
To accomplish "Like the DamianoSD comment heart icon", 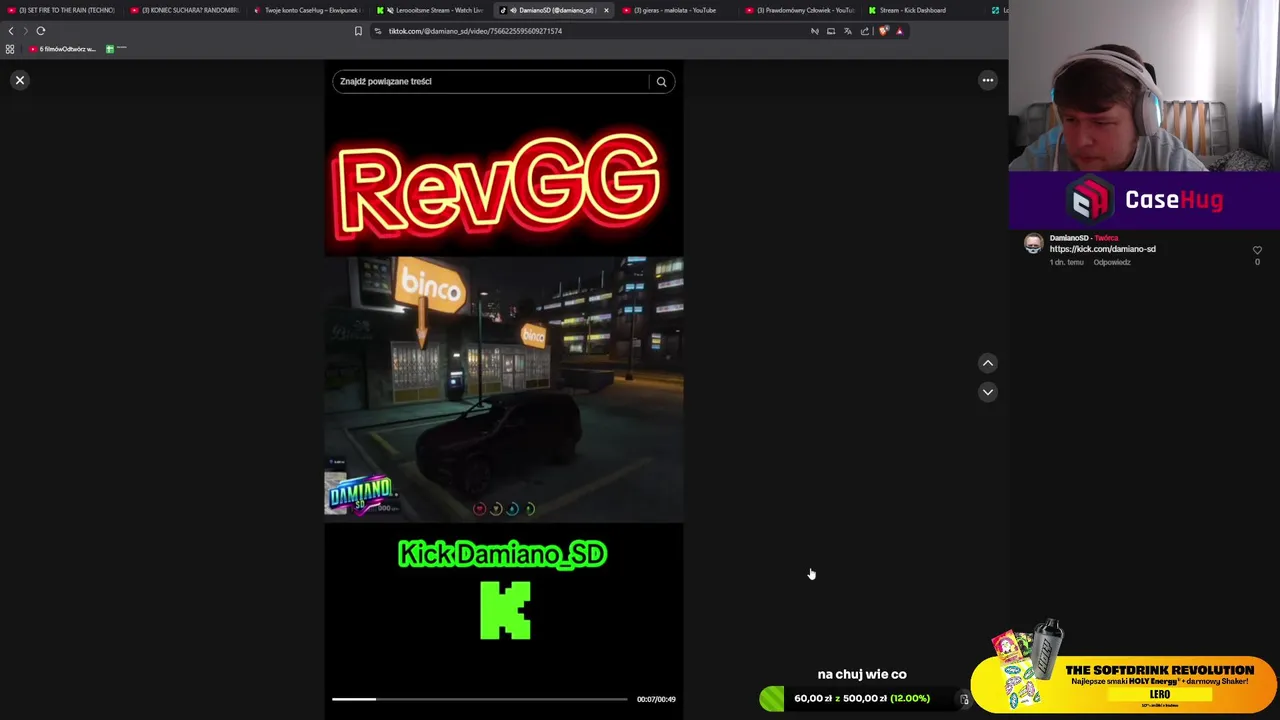I will click(x=1257, y=250).
